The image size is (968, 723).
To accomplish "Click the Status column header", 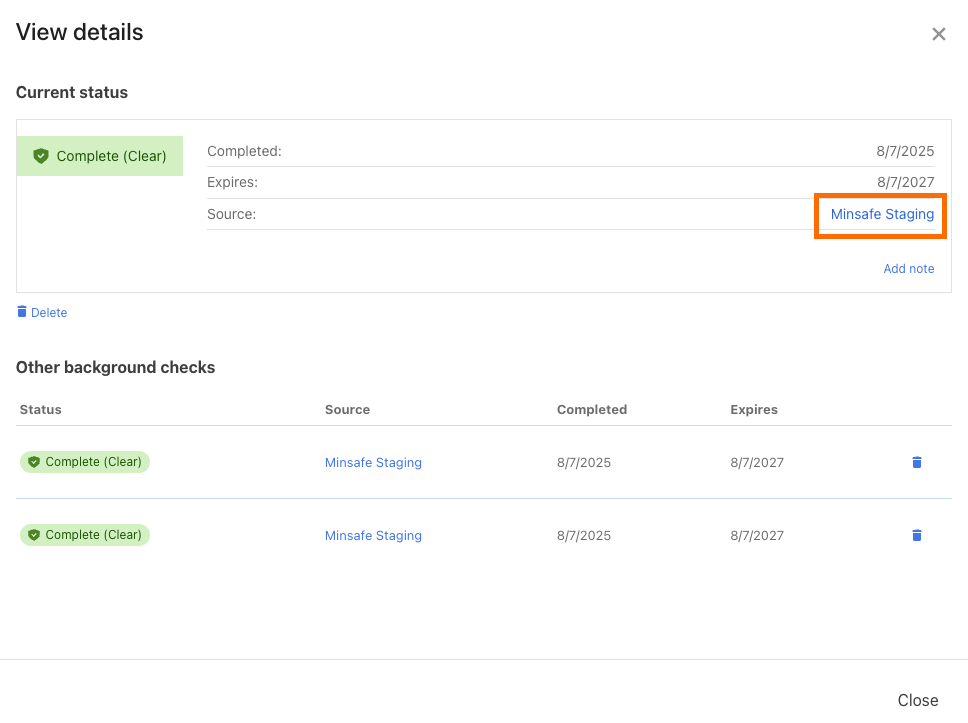I will point(41,409).
